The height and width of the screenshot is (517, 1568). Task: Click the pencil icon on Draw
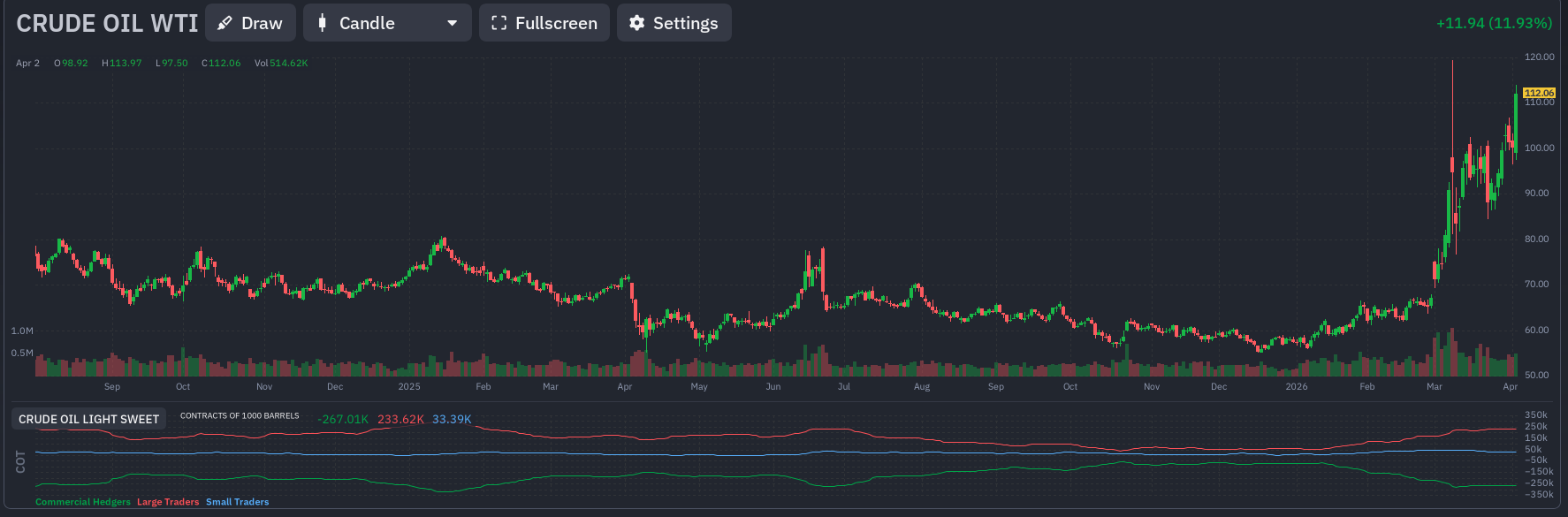click(225, 23)
